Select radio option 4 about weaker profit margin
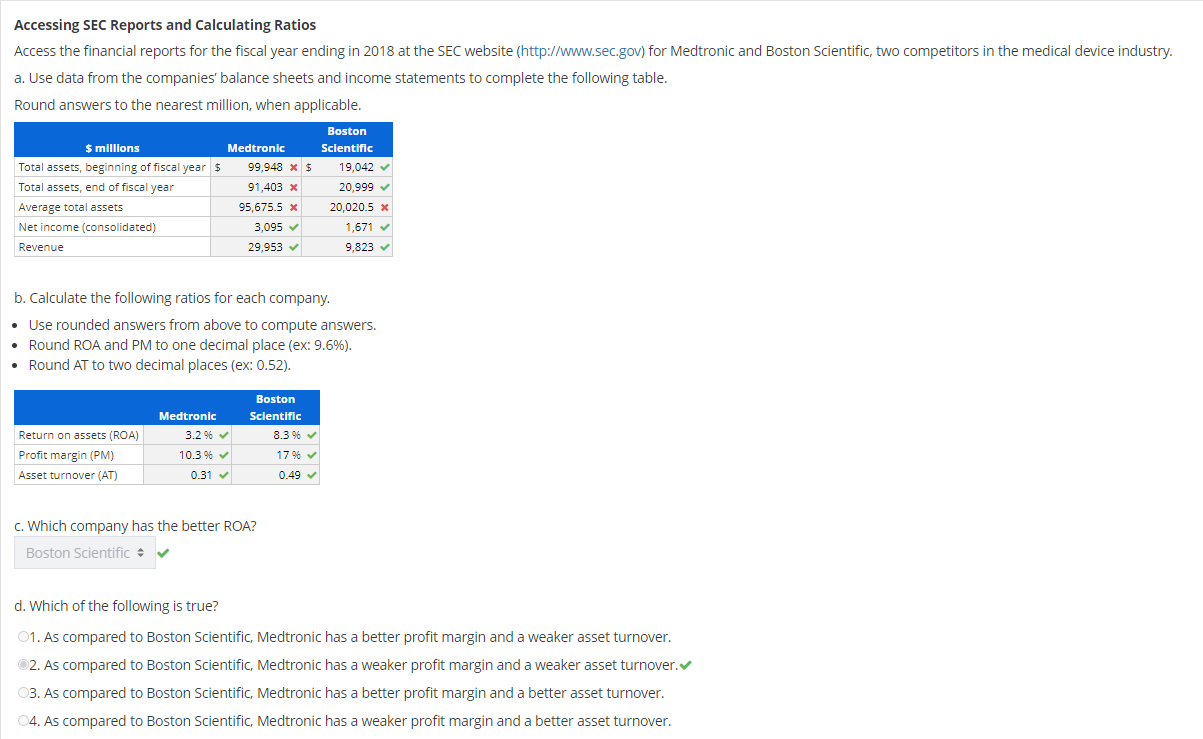The width and height of the screenshot is (1203, 739). pos(22,720)
